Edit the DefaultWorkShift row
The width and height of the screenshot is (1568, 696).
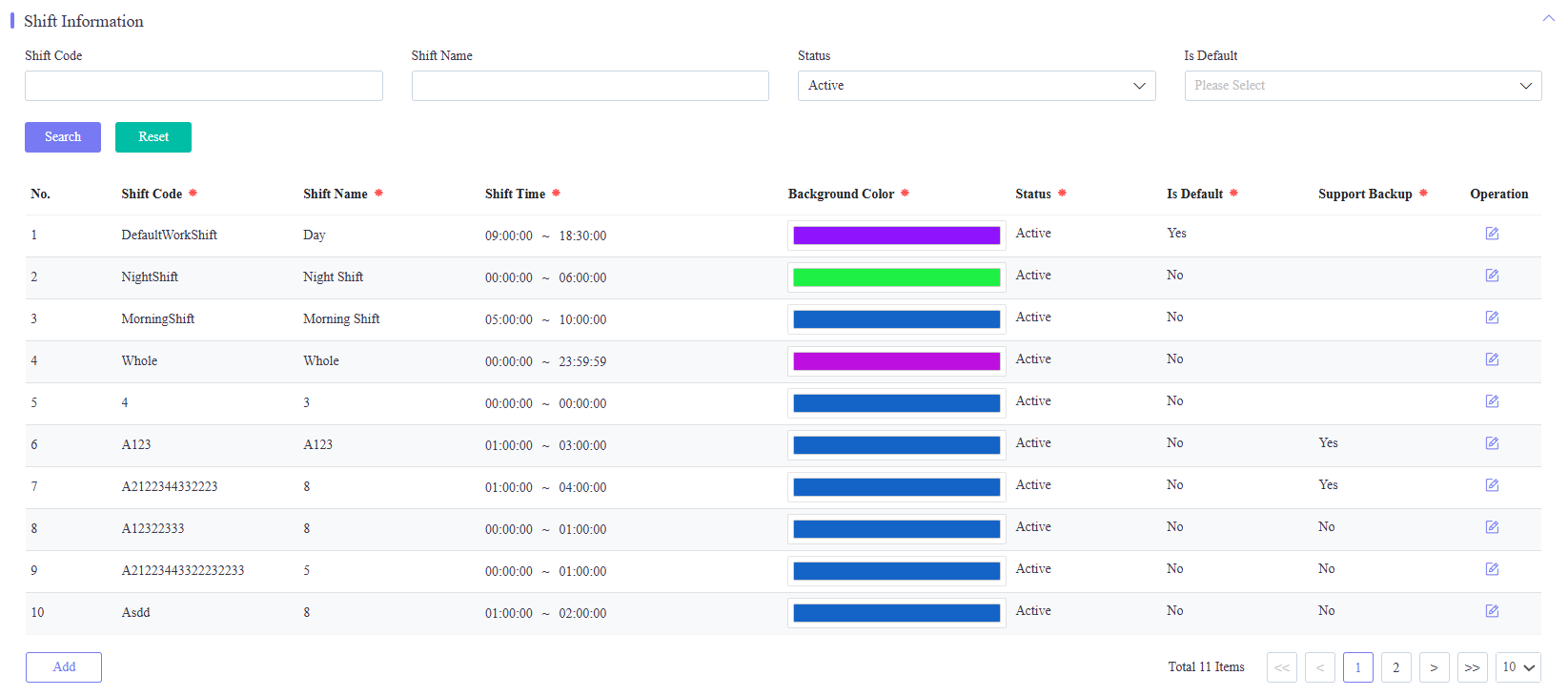tap(1492, 234)
